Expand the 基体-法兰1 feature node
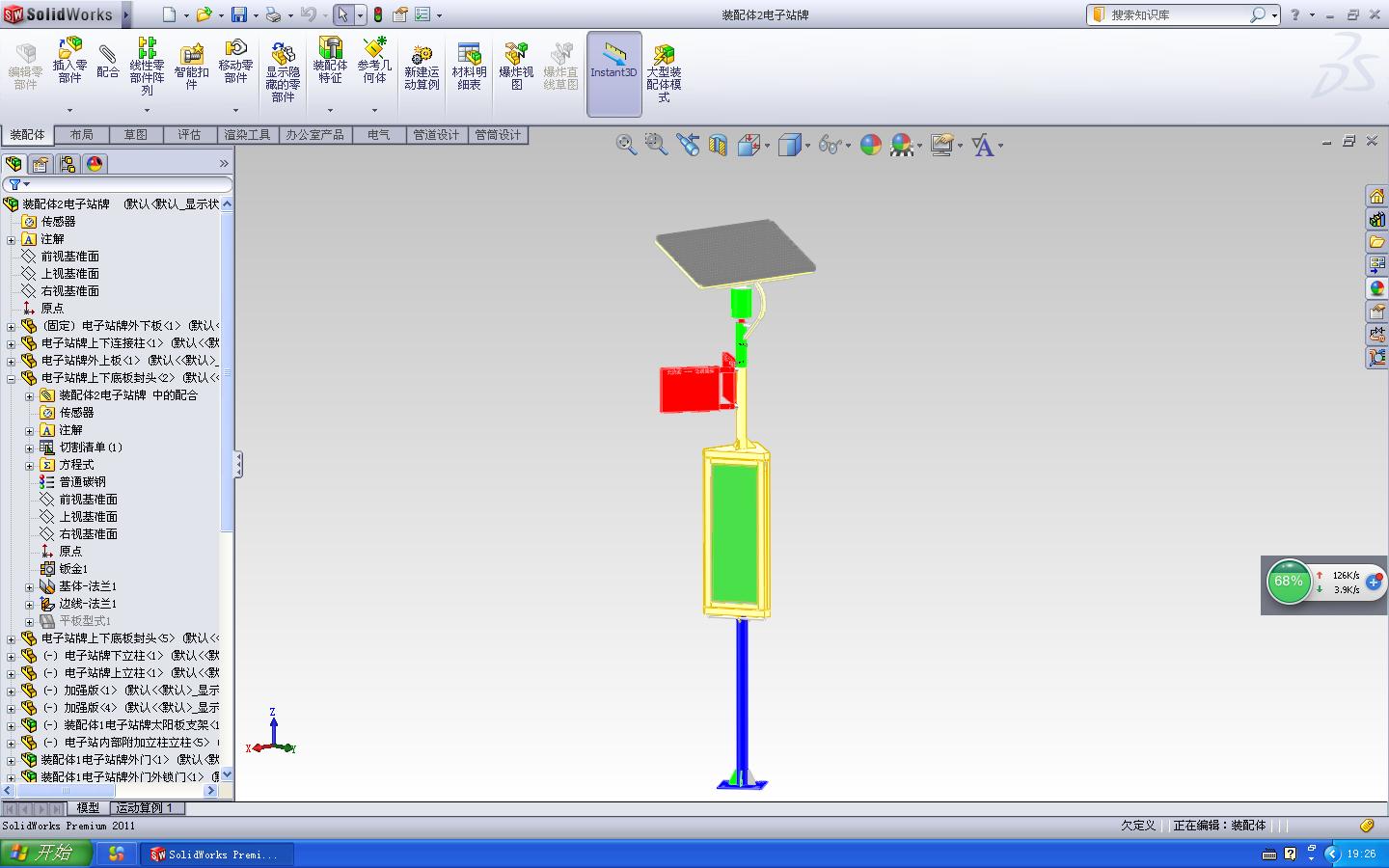Screen dimensions: 1389x868 coord(29,586)
